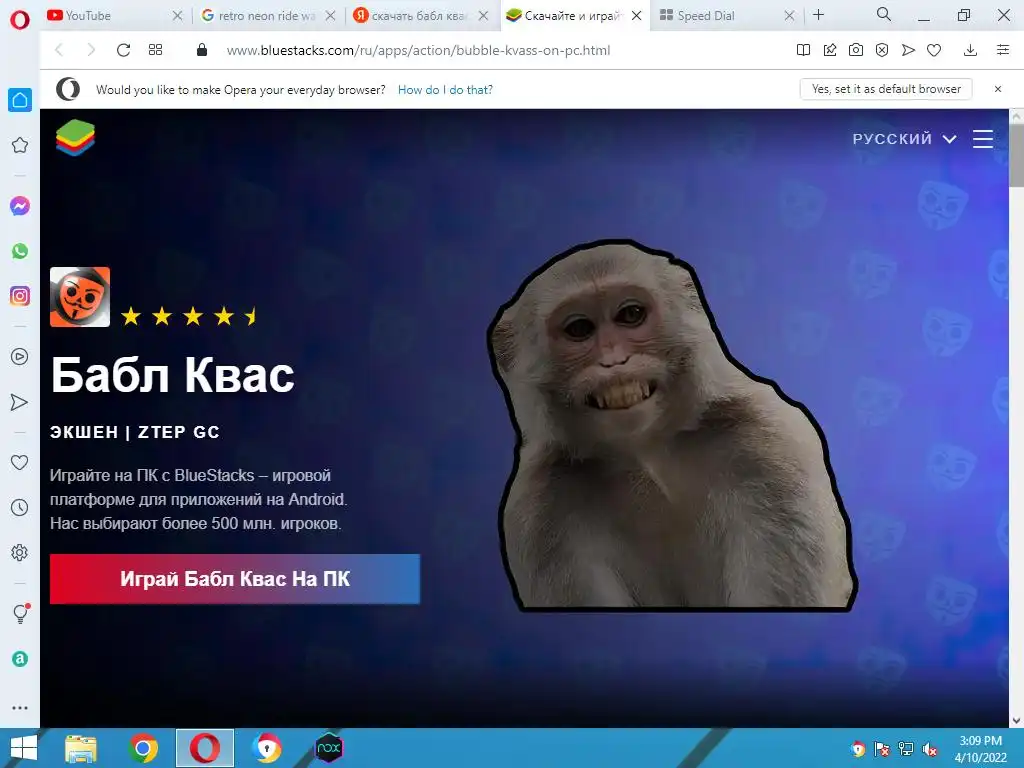Open History clock icon in sidebar
This screenshot has height=768, width=1024.
coord(20,507)
